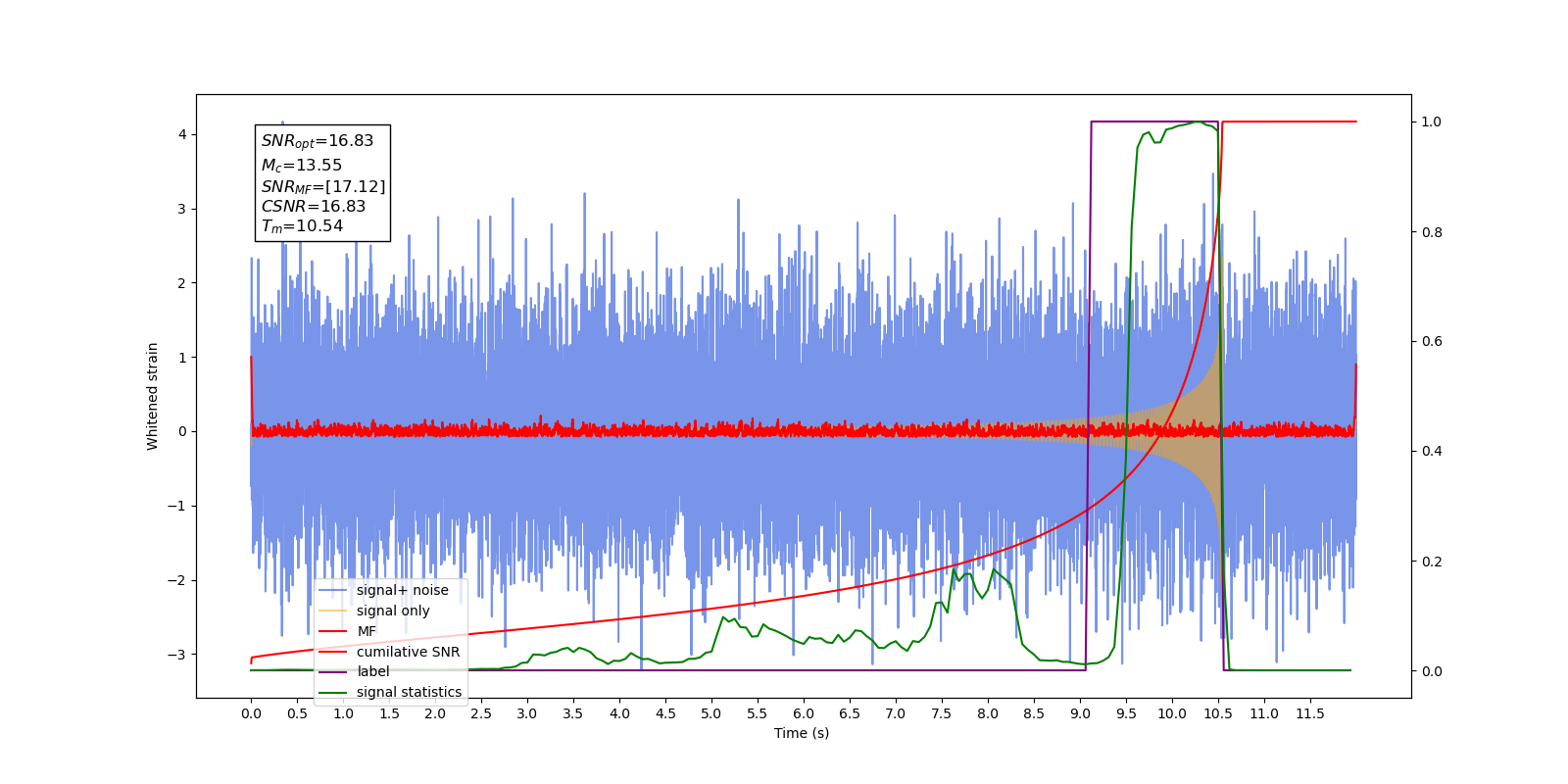This screenshot has height=784, width=1568.
Task: Click x-axis tick label 2.5
Action: pos(481,713)
